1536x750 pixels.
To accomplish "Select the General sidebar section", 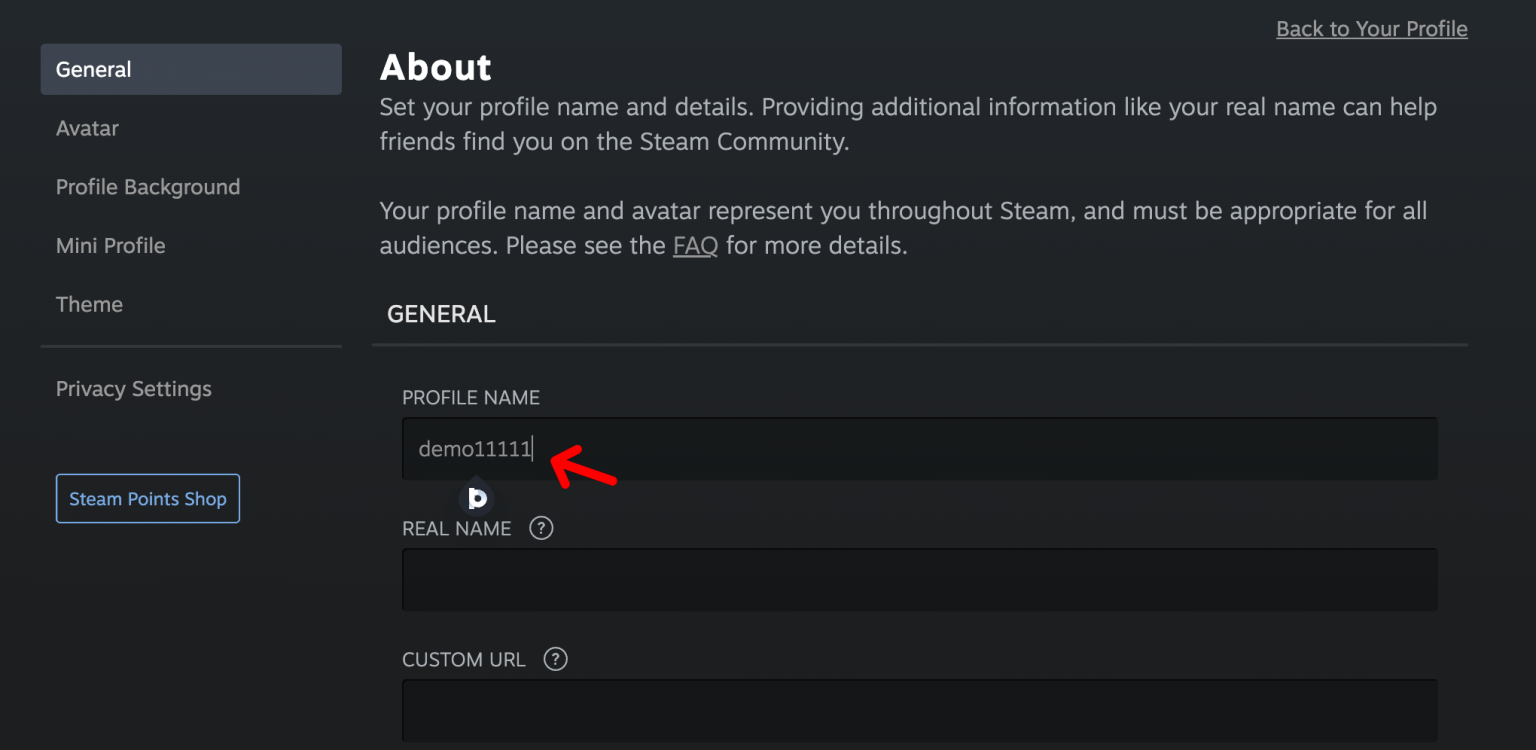I will click(x=93, y=69).
